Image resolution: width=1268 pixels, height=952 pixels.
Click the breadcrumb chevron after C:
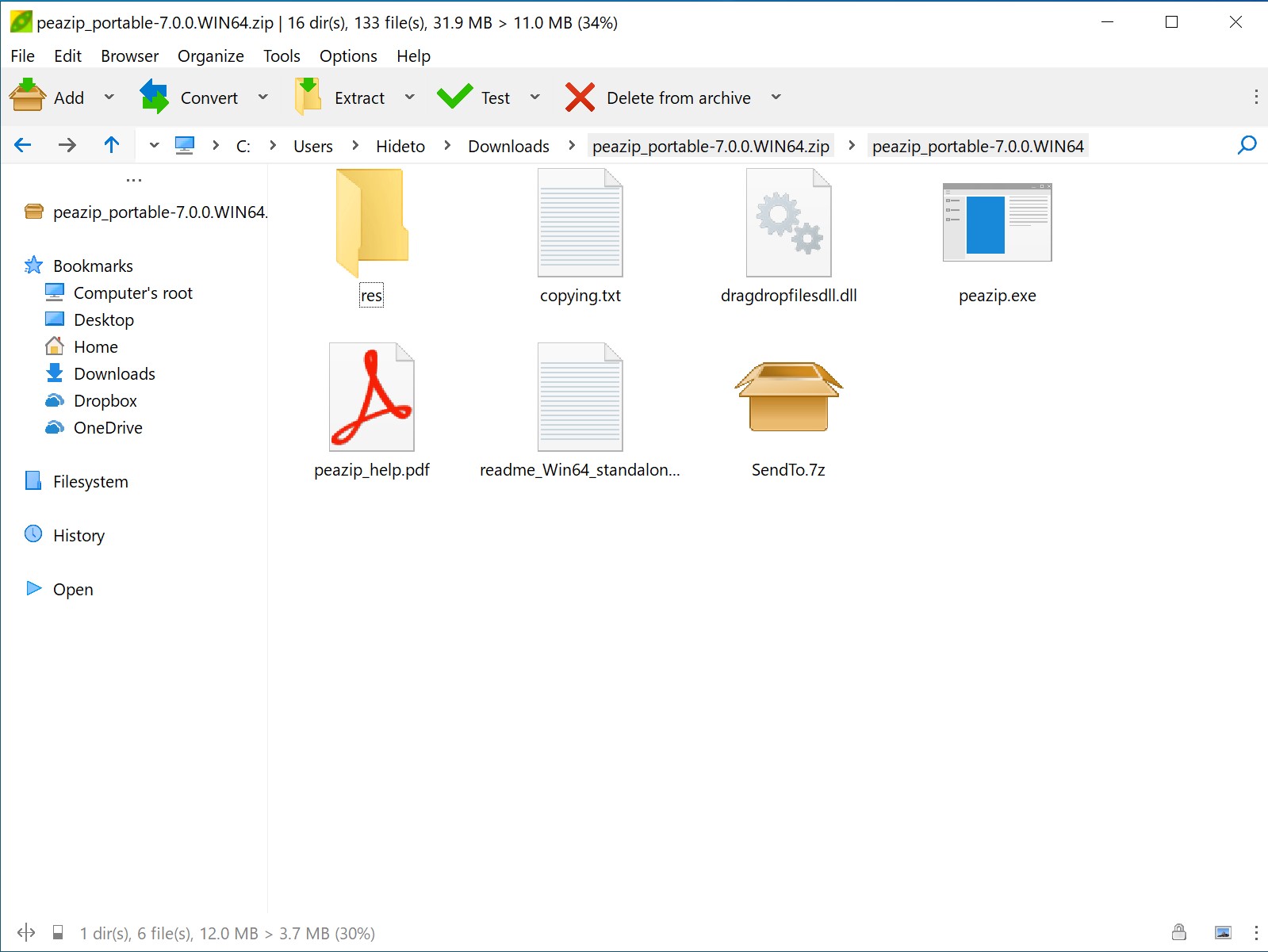click(273, 145)
